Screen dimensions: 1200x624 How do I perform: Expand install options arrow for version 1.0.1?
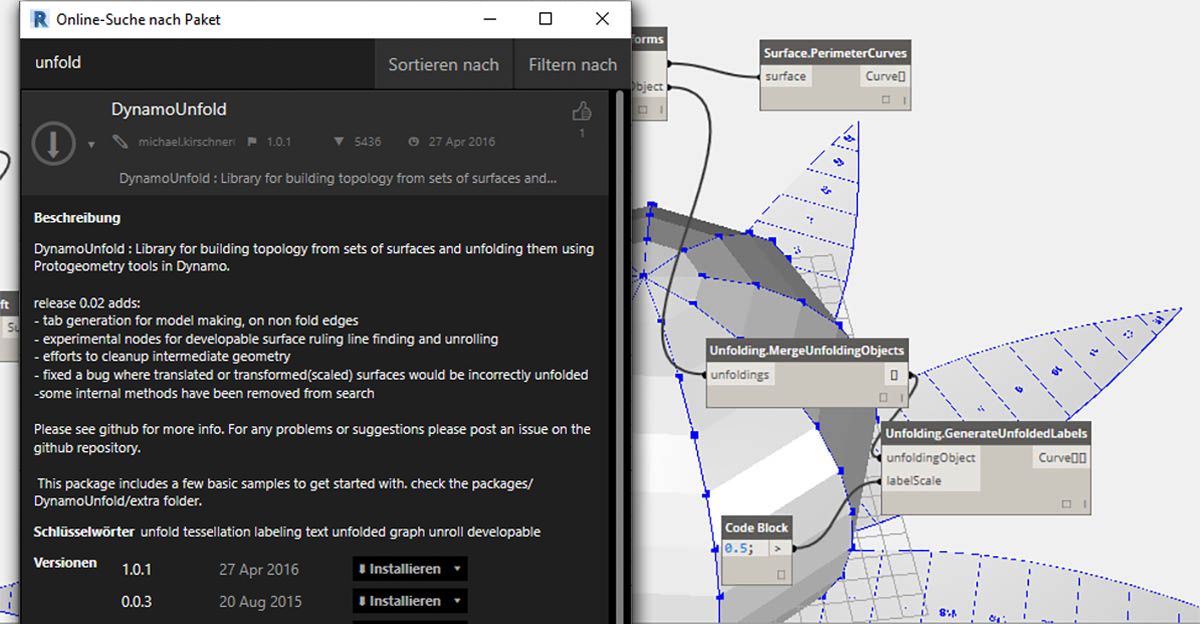click(x=457, y=569)
